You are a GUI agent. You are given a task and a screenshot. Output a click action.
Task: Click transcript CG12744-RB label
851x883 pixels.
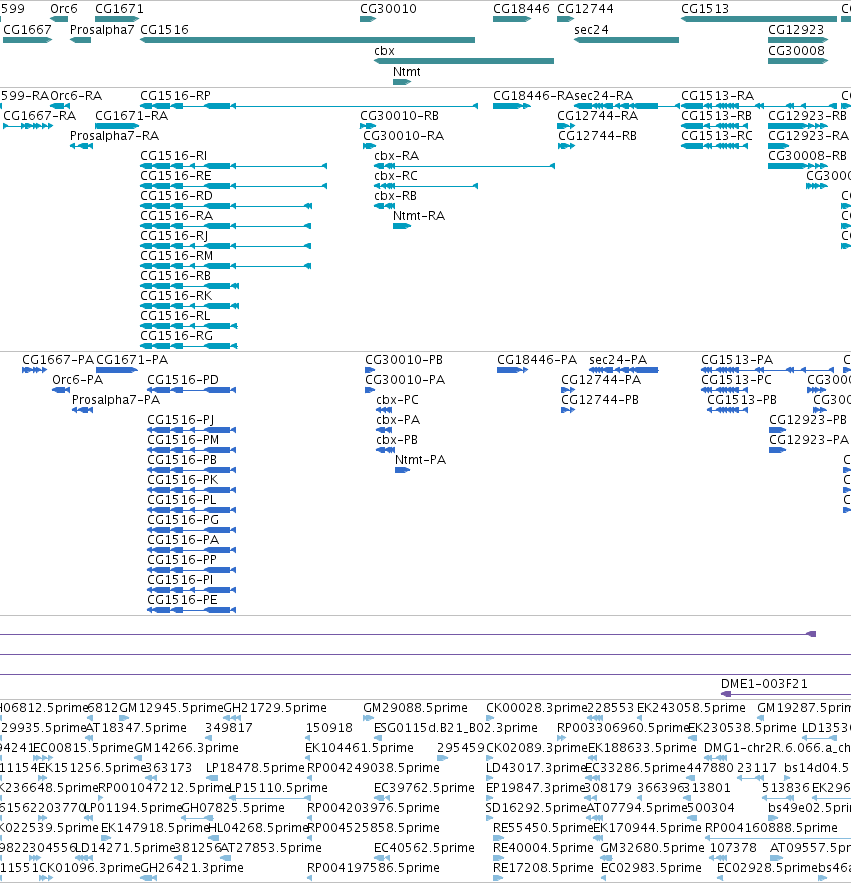coord(597,136)
